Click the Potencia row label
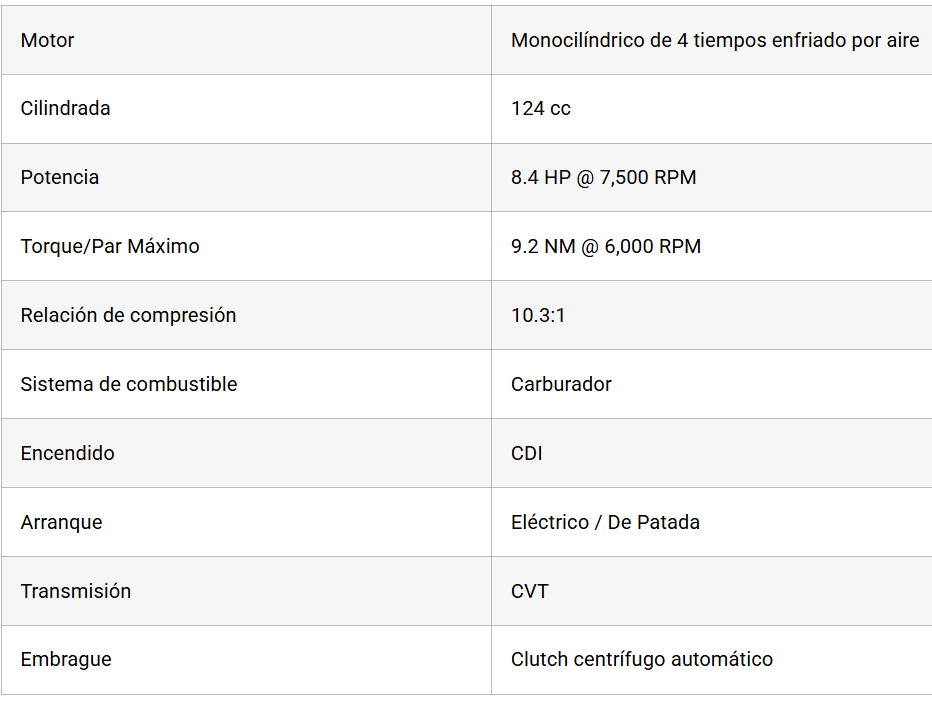 pyautogui.click(x=60, y=177)
